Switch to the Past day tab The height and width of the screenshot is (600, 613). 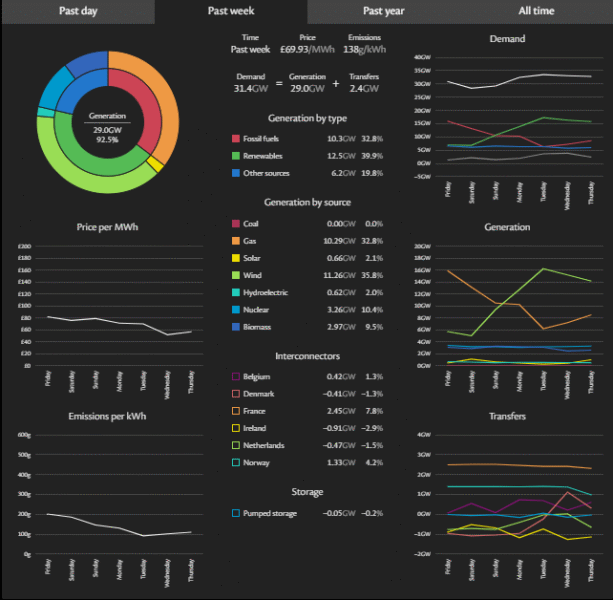point(77,11)
